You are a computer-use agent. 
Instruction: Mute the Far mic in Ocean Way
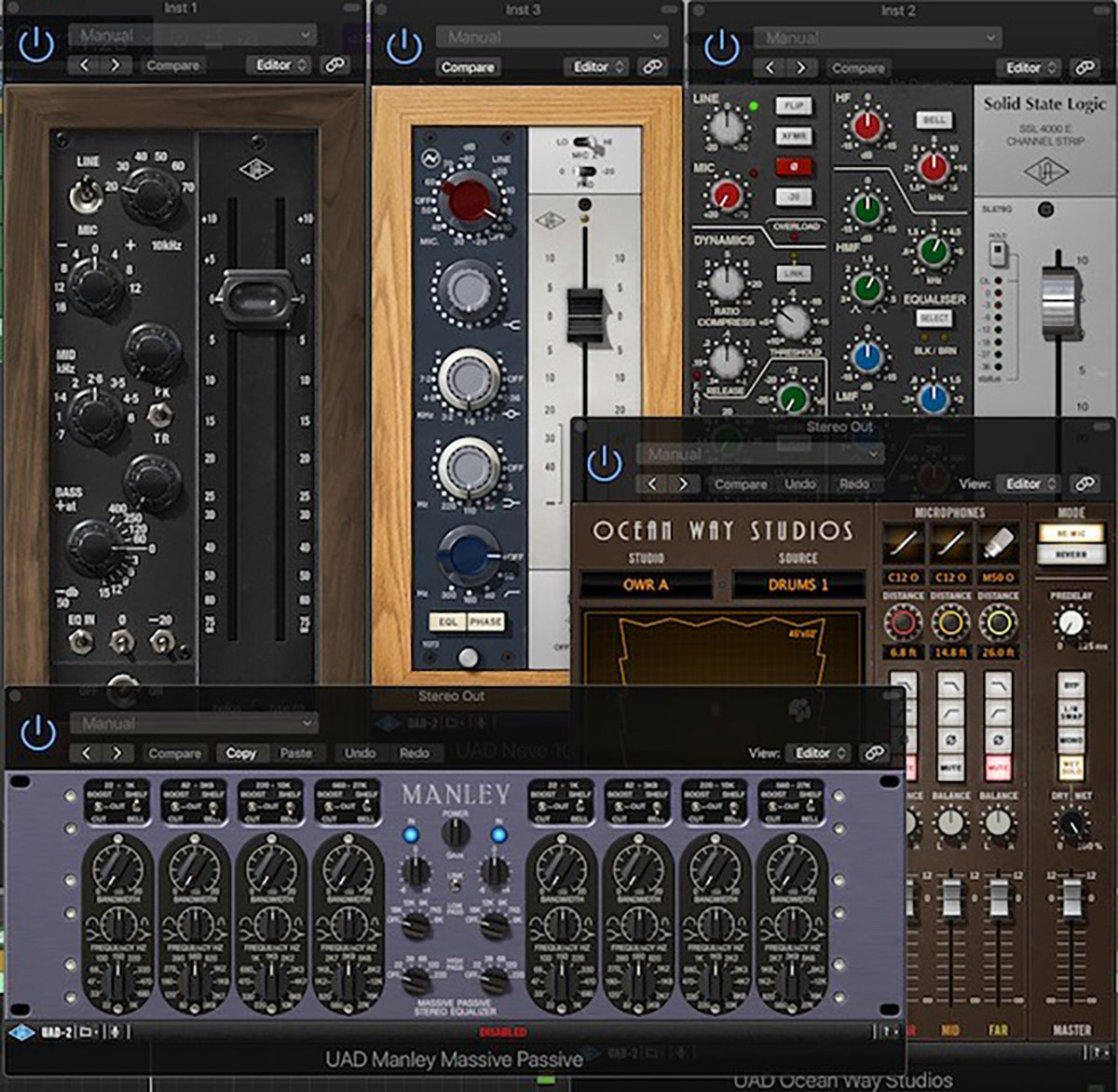tap(998, 769)
